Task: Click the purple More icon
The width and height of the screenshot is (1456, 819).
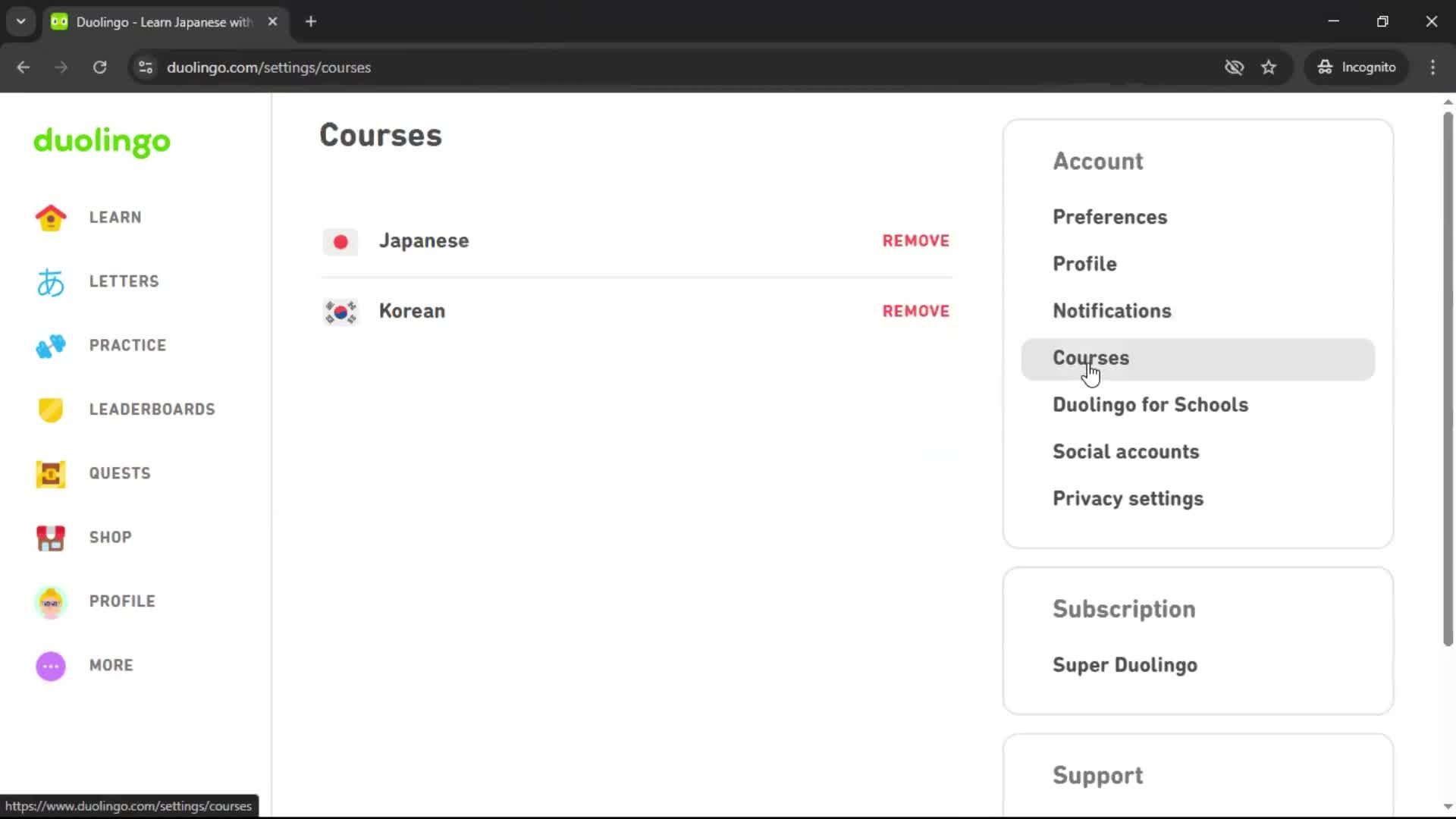Action: pyautogui.click(x=51, y=666)
